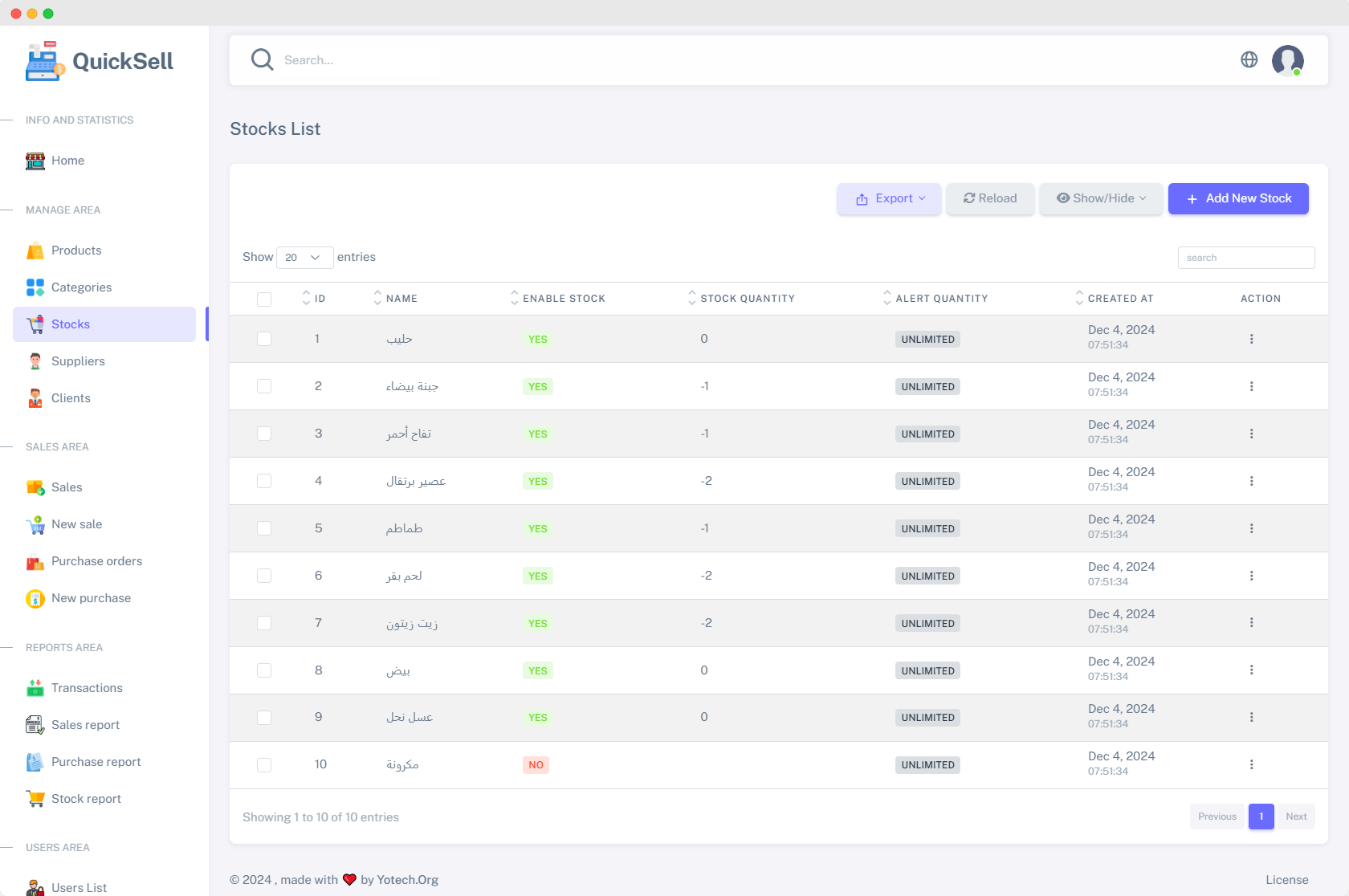
Task: Open the Yotech.Org link in footer
Action: point(408,880)
